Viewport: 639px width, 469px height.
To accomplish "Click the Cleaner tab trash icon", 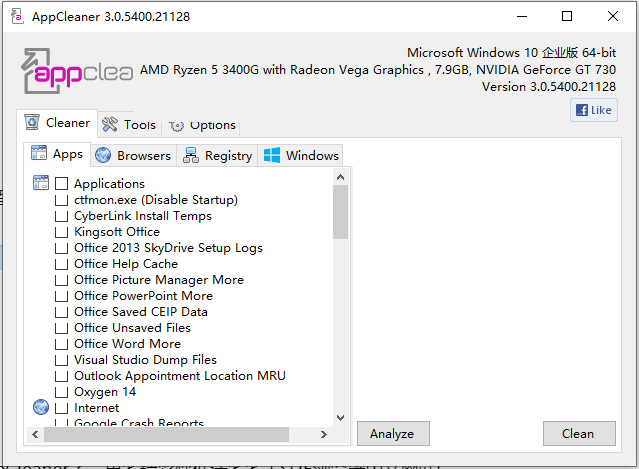I will click(x=31, y=123).
